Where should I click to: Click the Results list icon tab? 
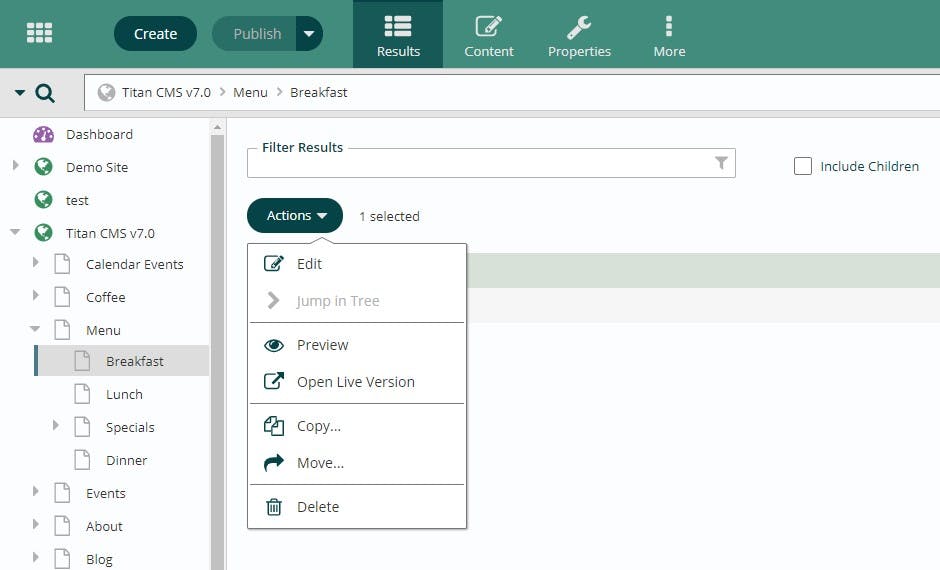(x=398, y=34)
